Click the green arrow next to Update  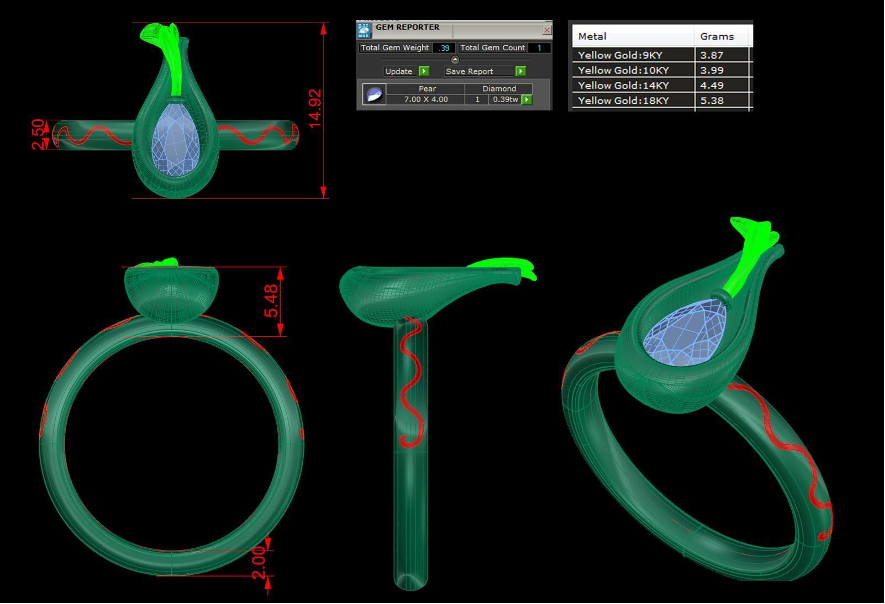(x=424, y=71)
